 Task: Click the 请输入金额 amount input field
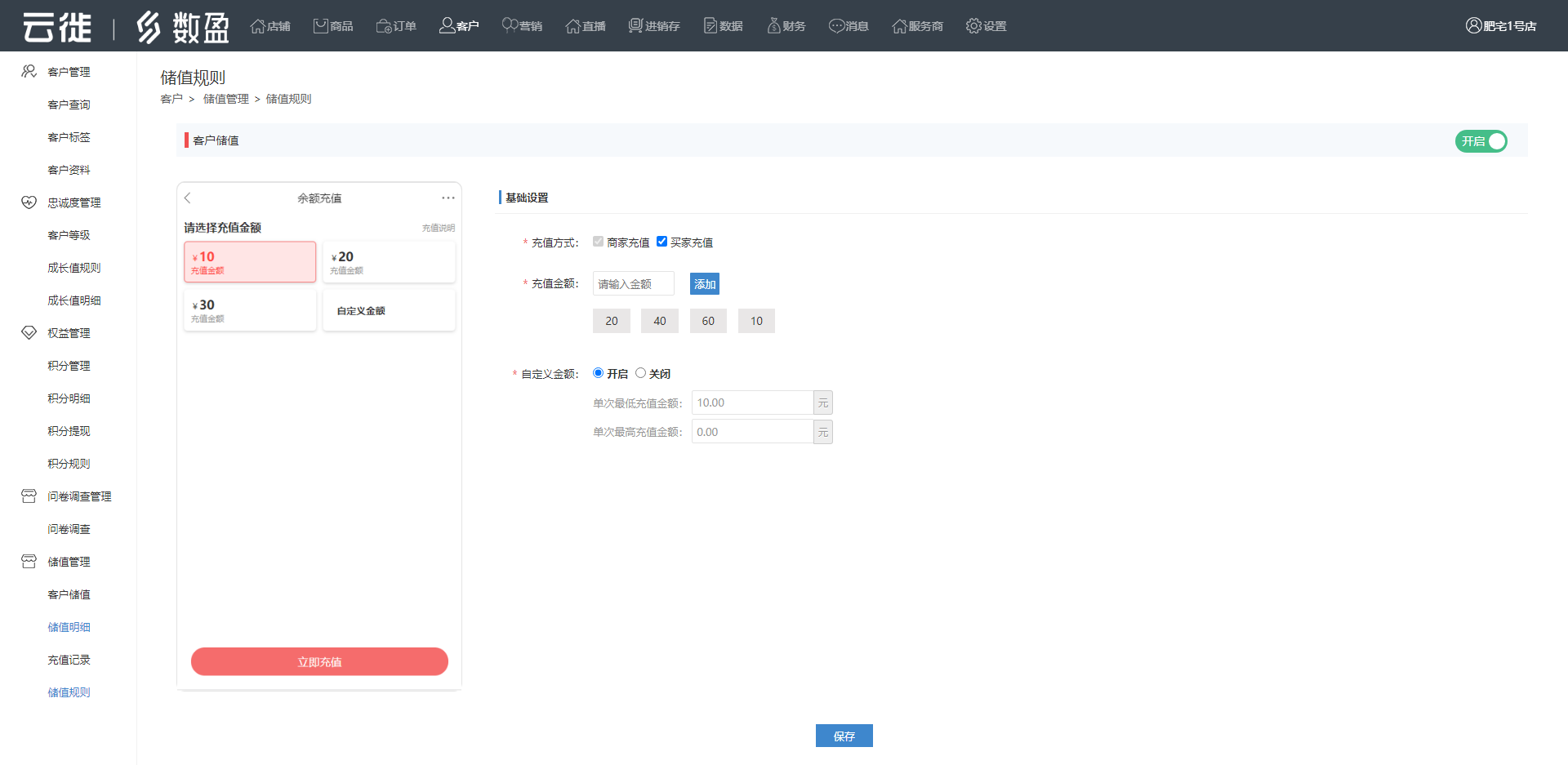coord(633,284)
